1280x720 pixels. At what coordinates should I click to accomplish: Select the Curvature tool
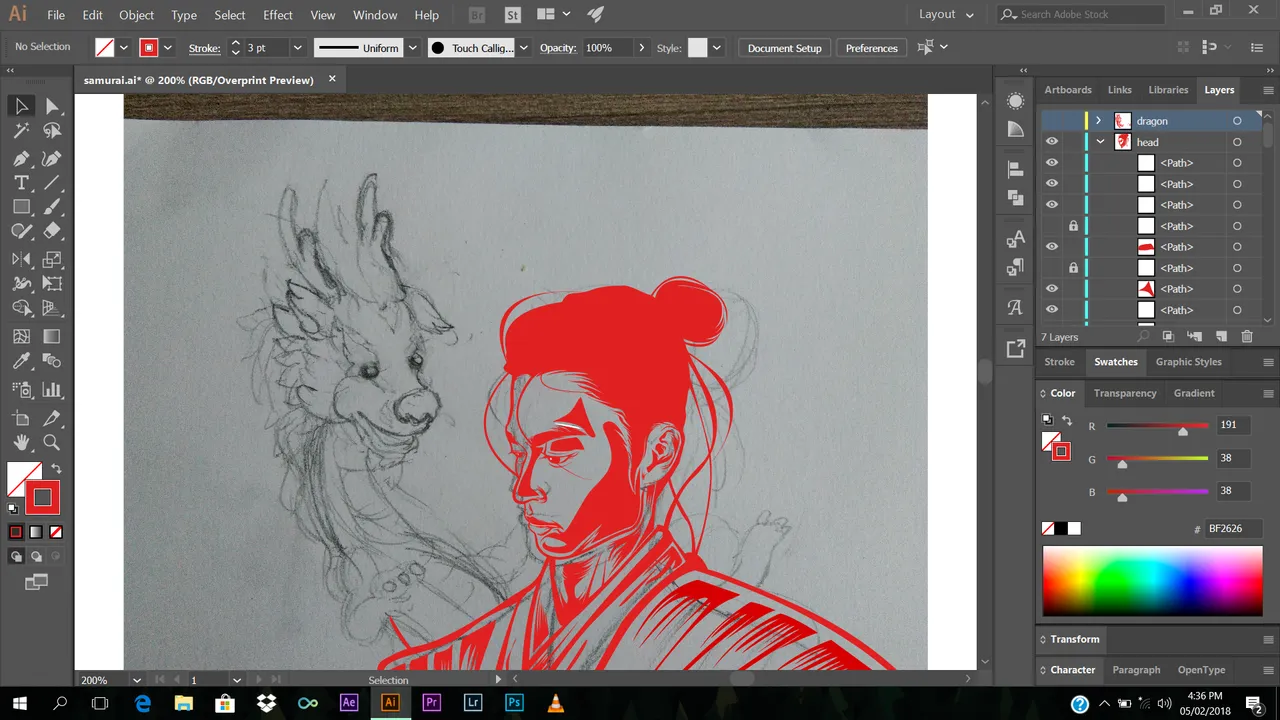click(x=52, y=158)
